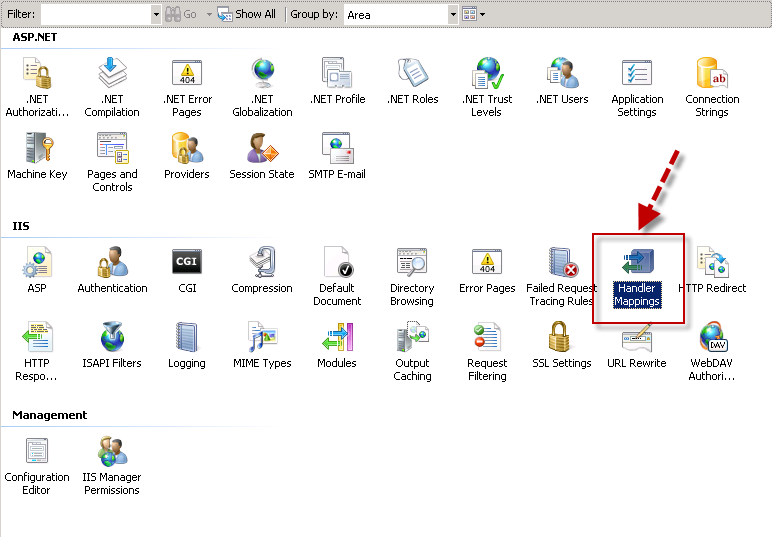Open Configuration Editor feature

pos(37,466)
